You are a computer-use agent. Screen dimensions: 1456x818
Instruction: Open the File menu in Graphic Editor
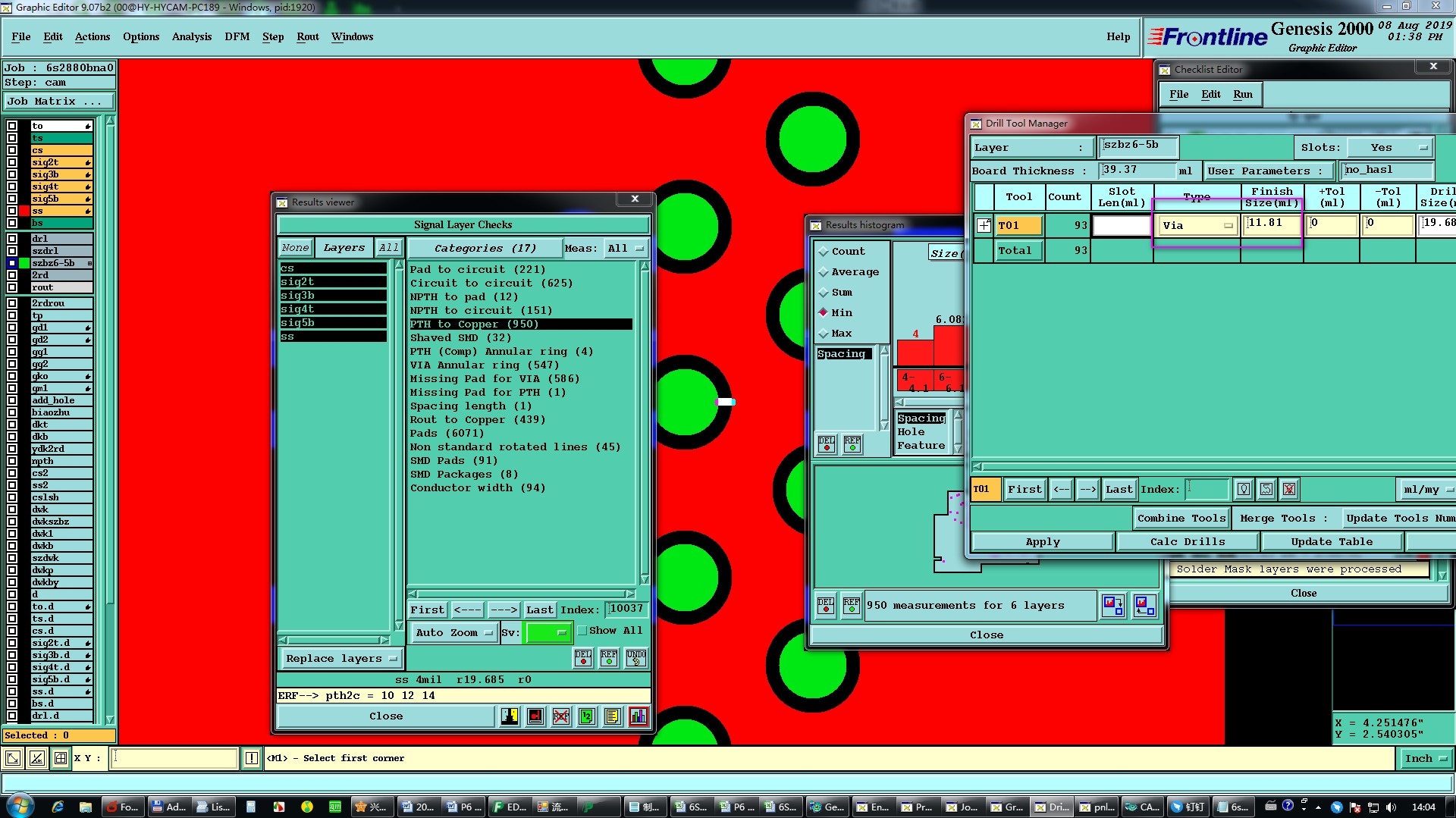(x=21, y=36)
